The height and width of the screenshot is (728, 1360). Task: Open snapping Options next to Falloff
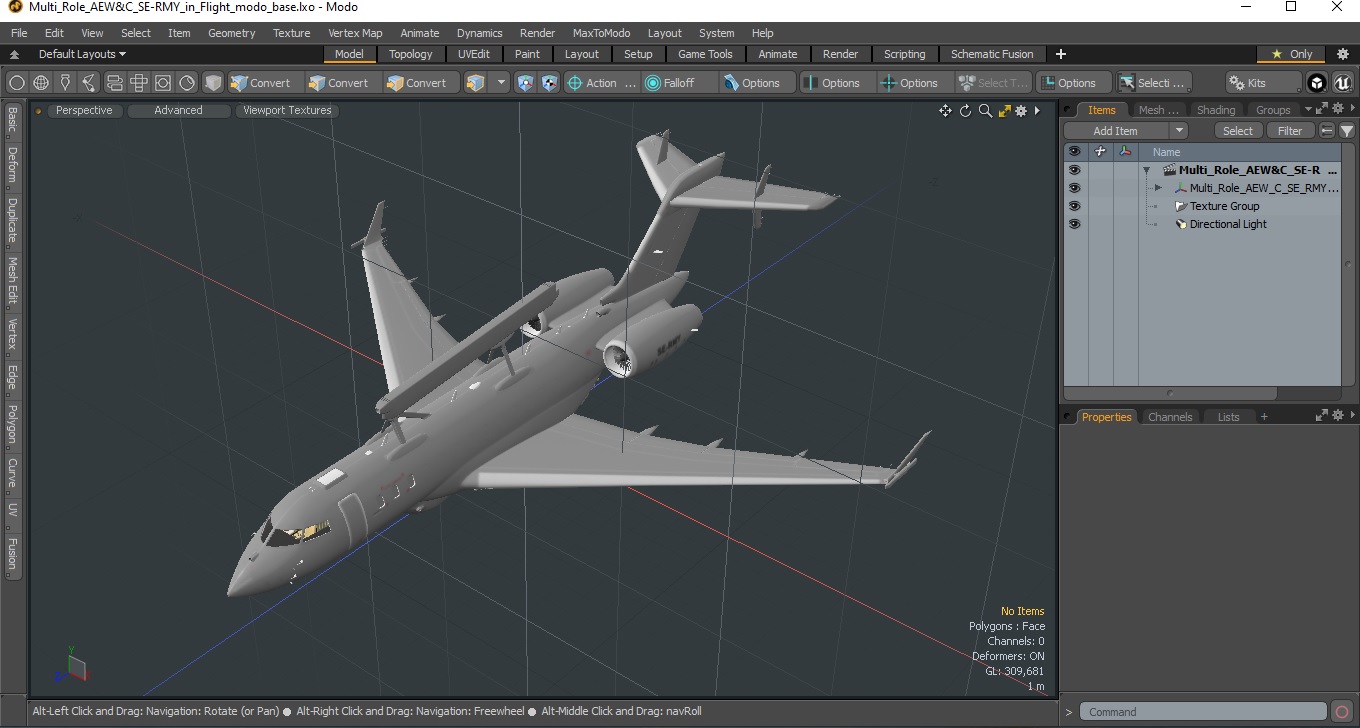click(757, 83)
